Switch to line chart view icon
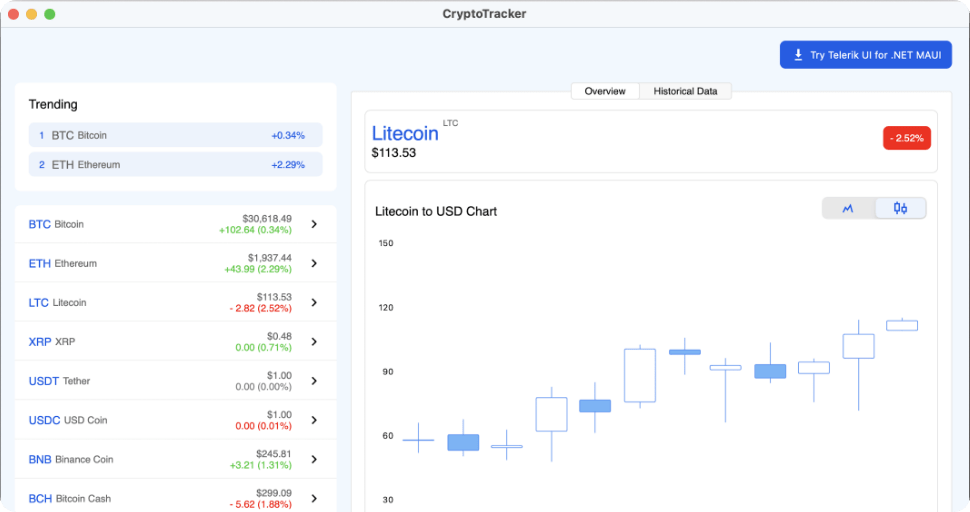This screenshot has height=512, width=970. pos(848,208)
